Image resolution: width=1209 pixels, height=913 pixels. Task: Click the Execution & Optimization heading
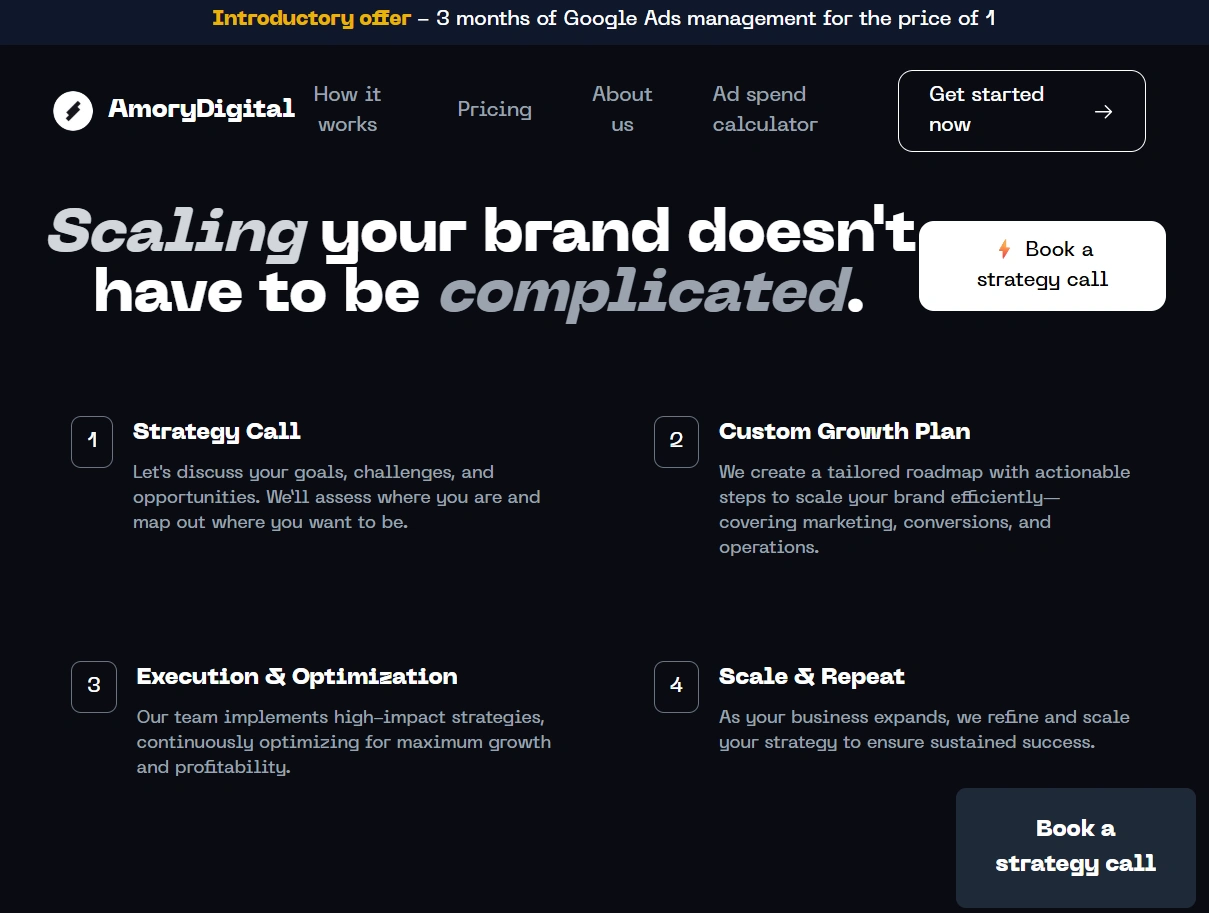click(297, 676)
